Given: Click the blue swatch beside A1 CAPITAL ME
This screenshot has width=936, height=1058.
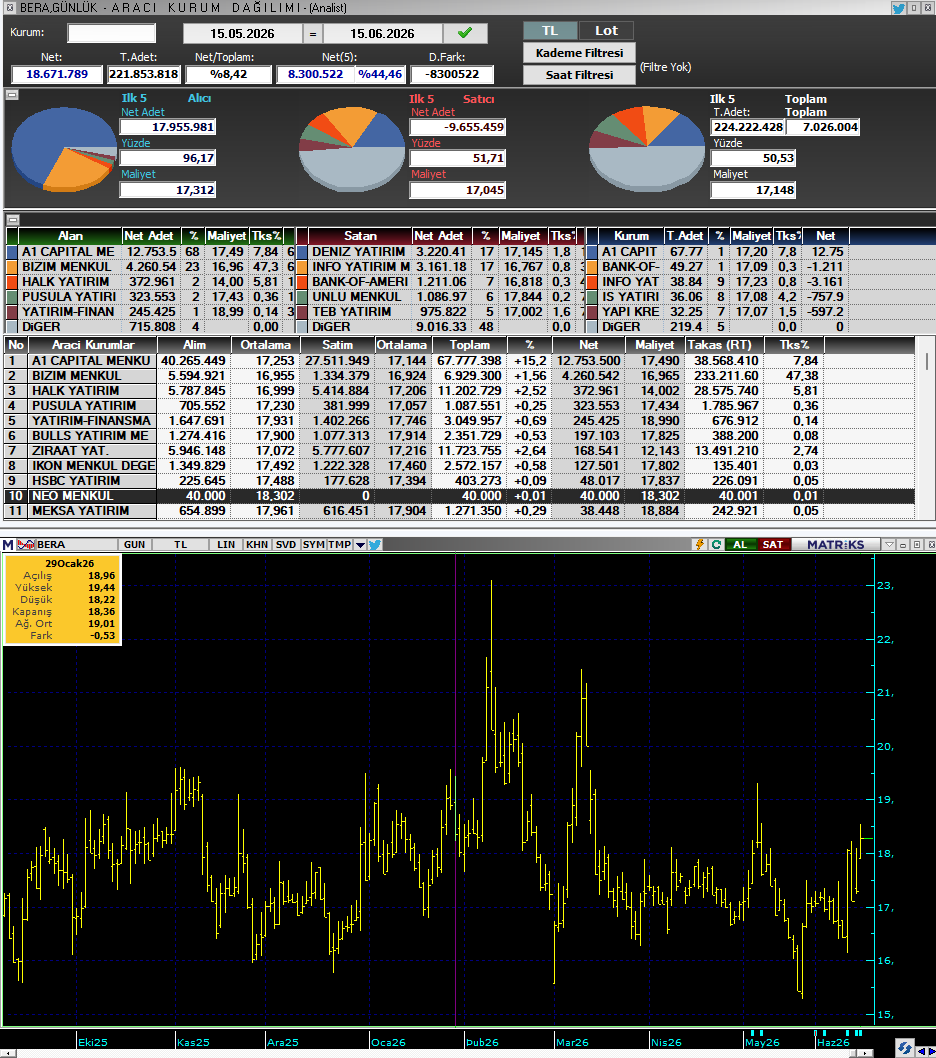Looking at the screenshot, I should coord(11,252).
